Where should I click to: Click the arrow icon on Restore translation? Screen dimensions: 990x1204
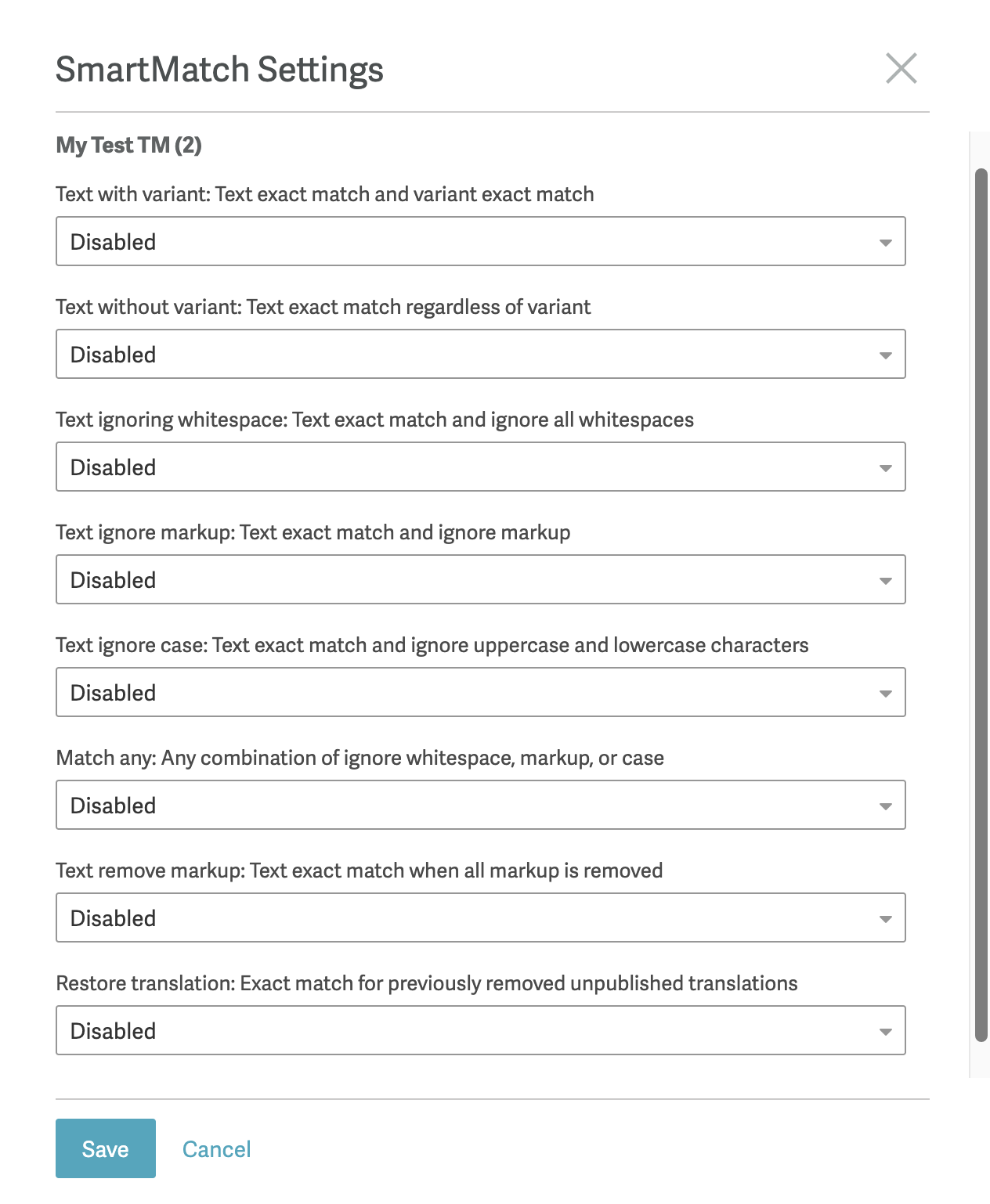(886, 1032)
